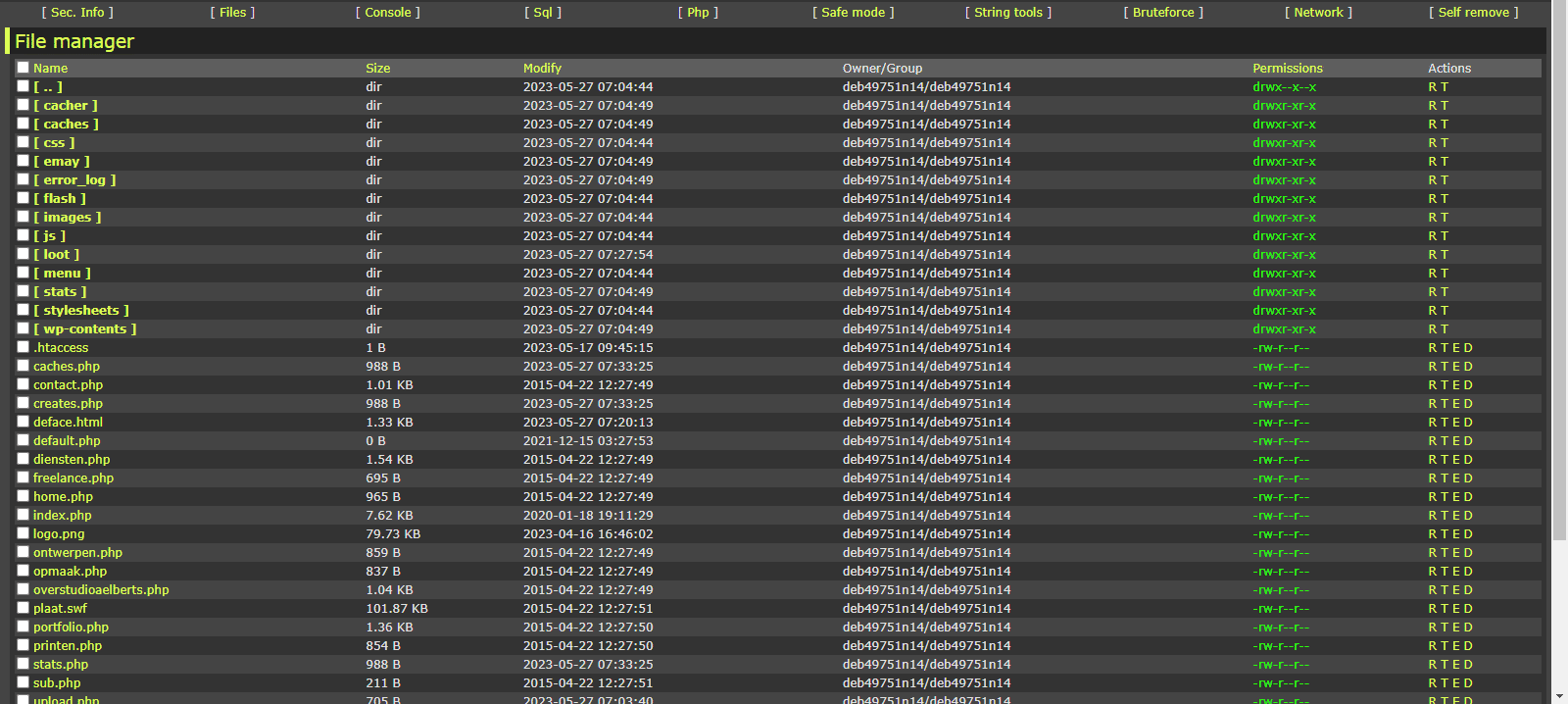Check the box for sub.php
The height and width of the screenshot is (704, 1568).
click(x=23, y=682)
